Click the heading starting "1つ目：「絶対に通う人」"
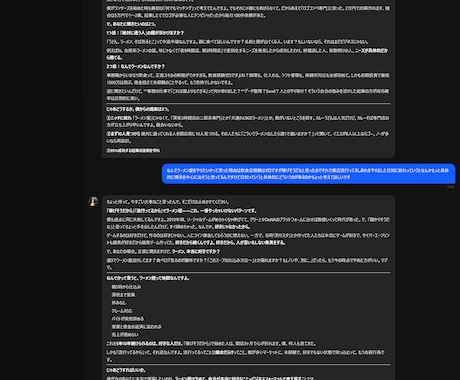The width and height of the screenshot is (460, 380). (x=145, y=33)
